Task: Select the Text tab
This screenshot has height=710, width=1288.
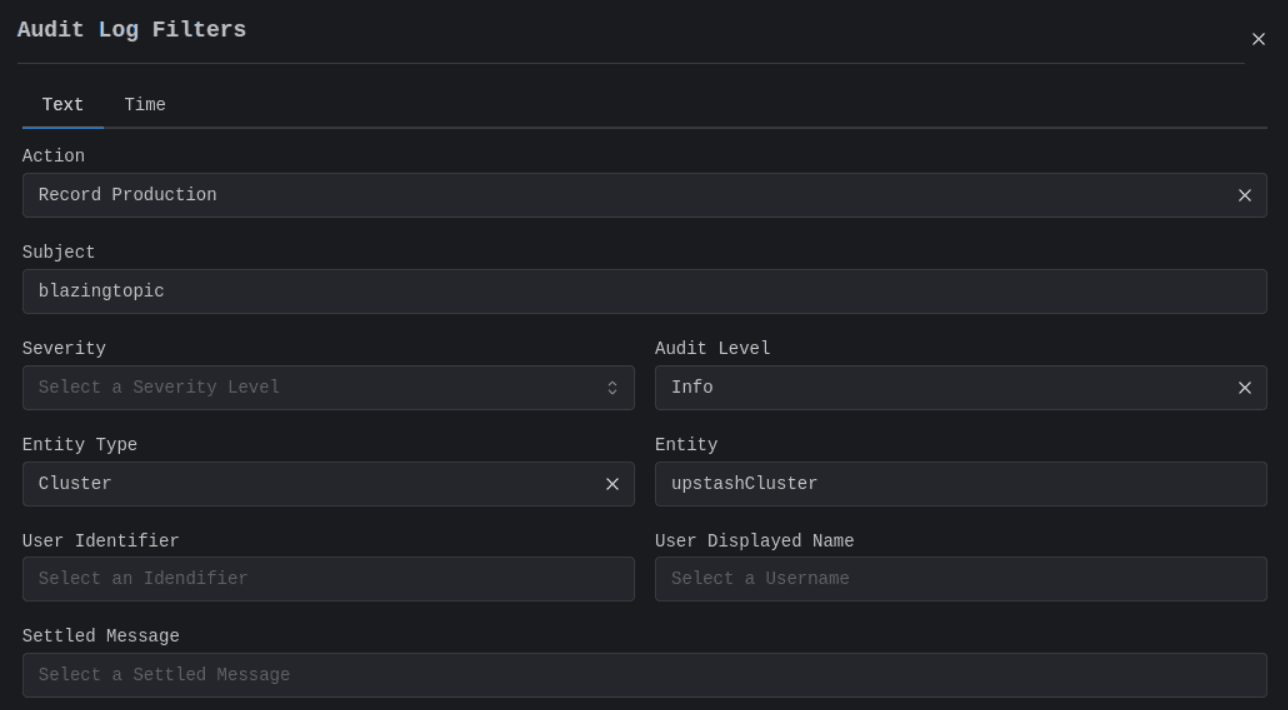Action: pos(63,105)
